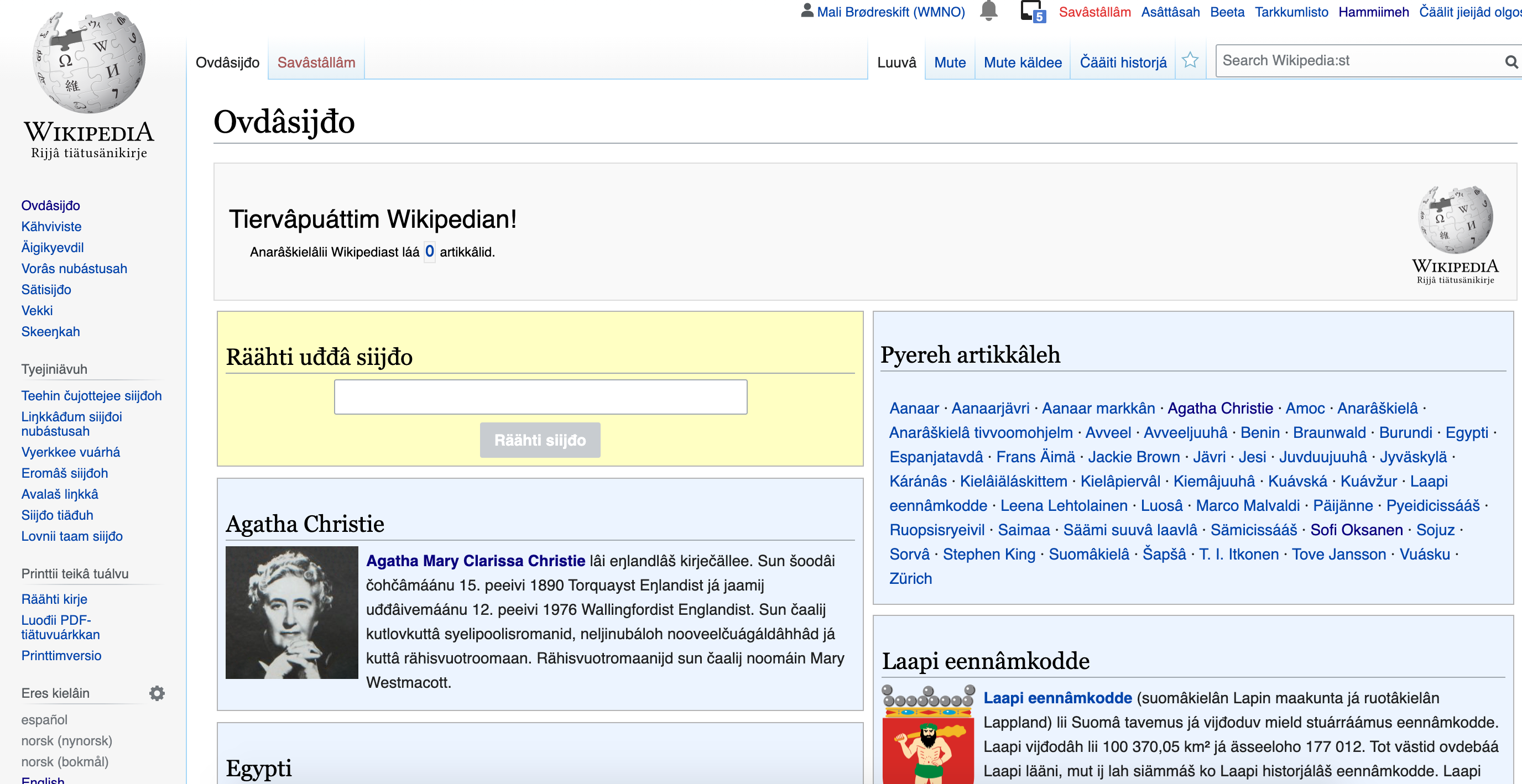Open Tove Jansson article link

click(1339, 555)
